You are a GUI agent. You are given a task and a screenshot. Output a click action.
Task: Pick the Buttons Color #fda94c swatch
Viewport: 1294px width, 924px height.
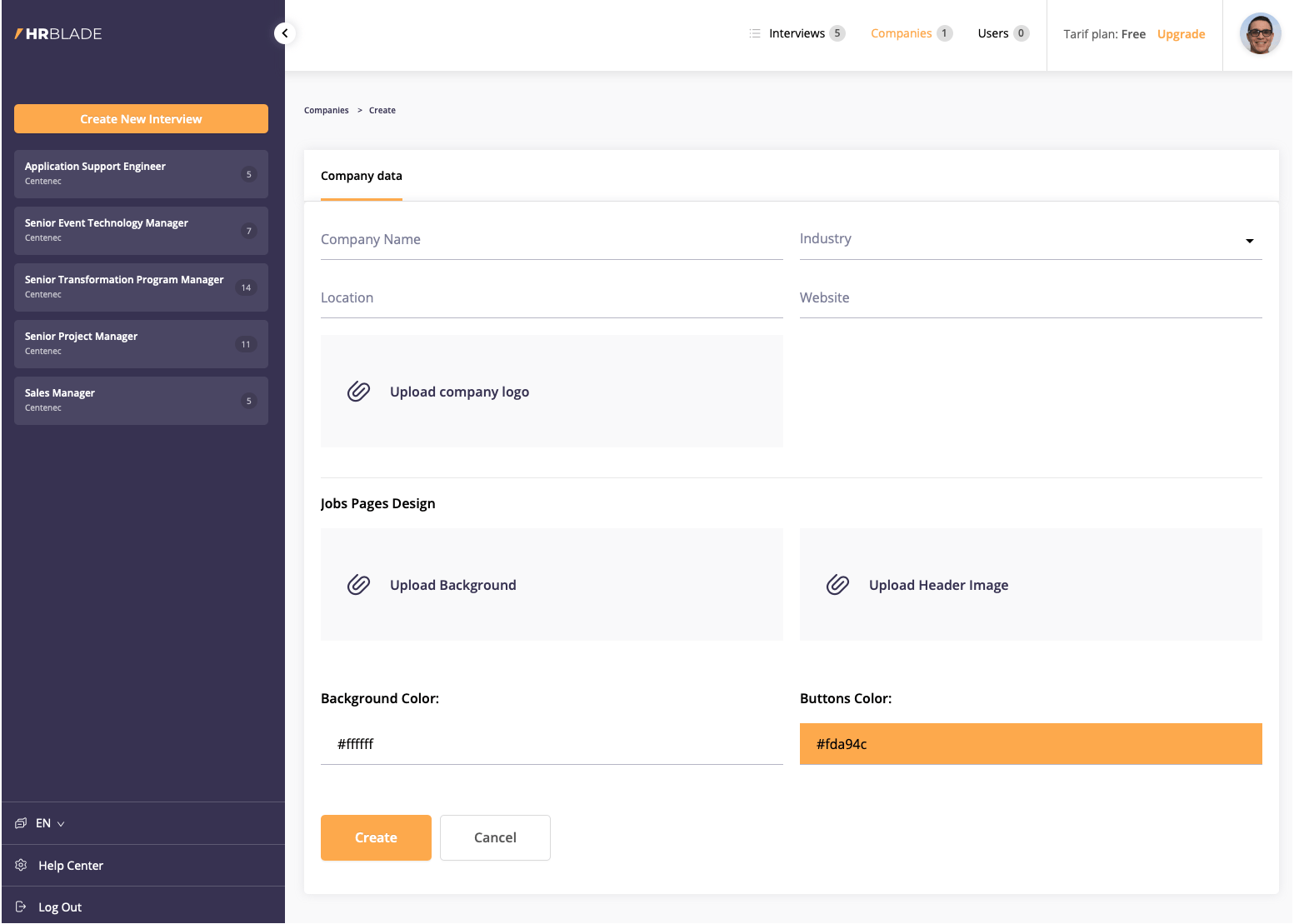[x=1031, y=744]
